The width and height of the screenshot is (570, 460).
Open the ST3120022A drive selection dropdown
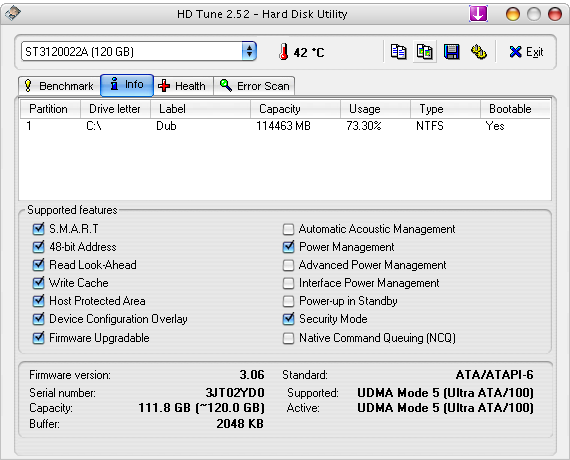pyautogui.click(x=139, y=51)
